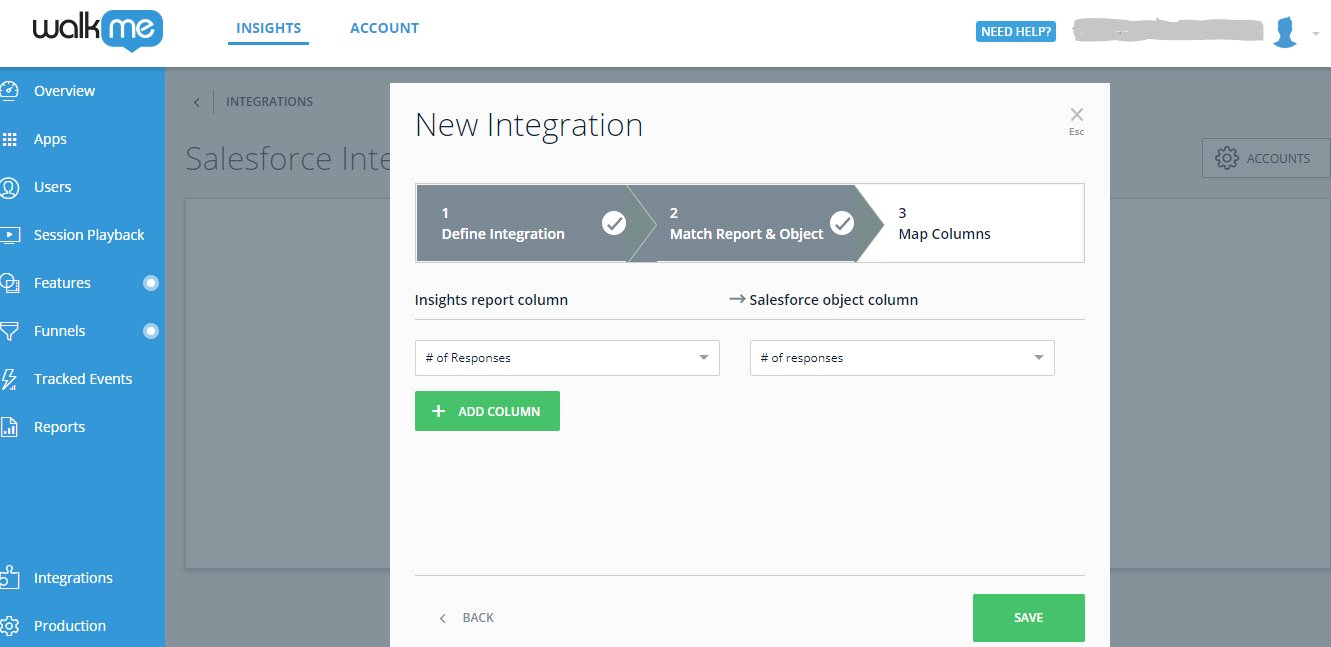Select step 3 Map Columns

(x=975, y=223)
